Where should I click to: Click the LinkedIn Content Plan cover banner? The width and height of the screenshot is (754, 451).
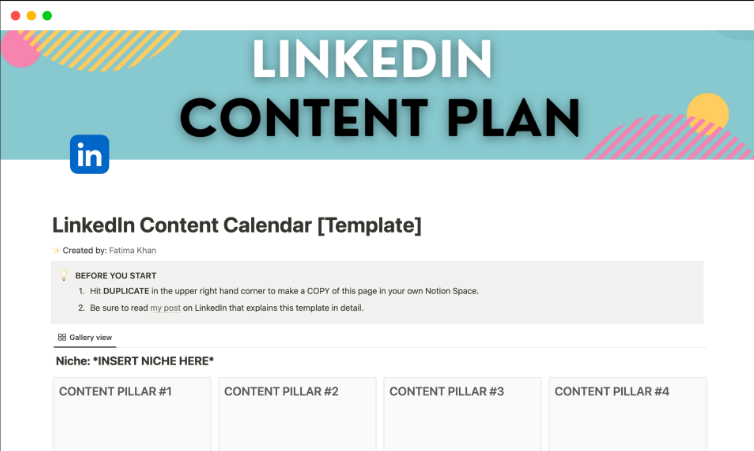point(377,95)
